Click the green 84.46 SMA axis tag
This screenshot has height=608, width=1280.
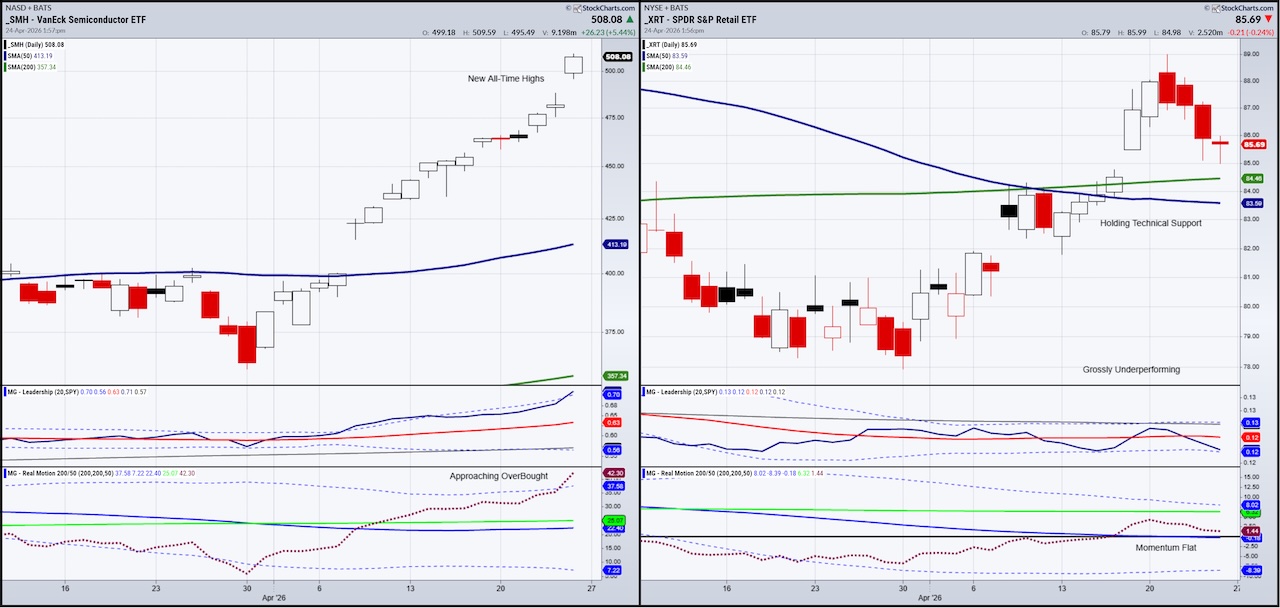pyautogui.click(x=1256, y=180)
